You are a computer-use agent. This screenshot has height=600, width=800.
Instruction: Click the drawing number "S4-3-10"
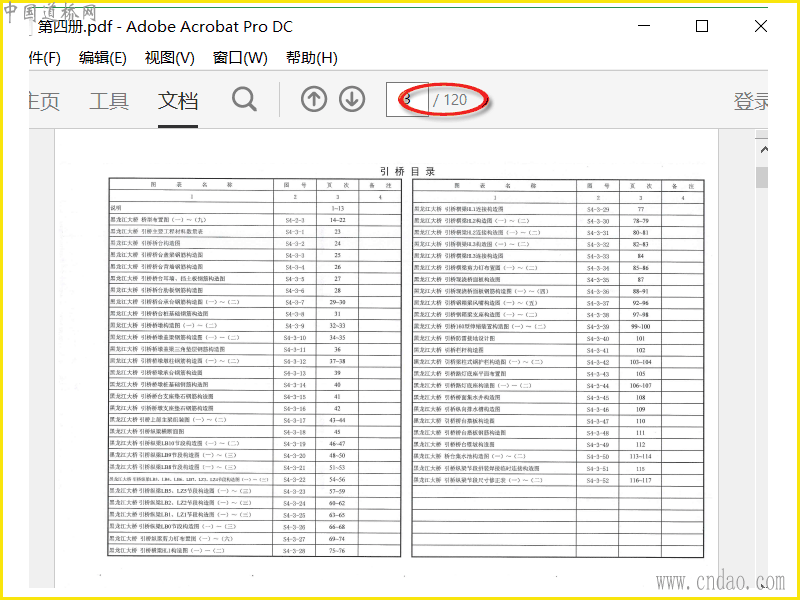[295, 338]
